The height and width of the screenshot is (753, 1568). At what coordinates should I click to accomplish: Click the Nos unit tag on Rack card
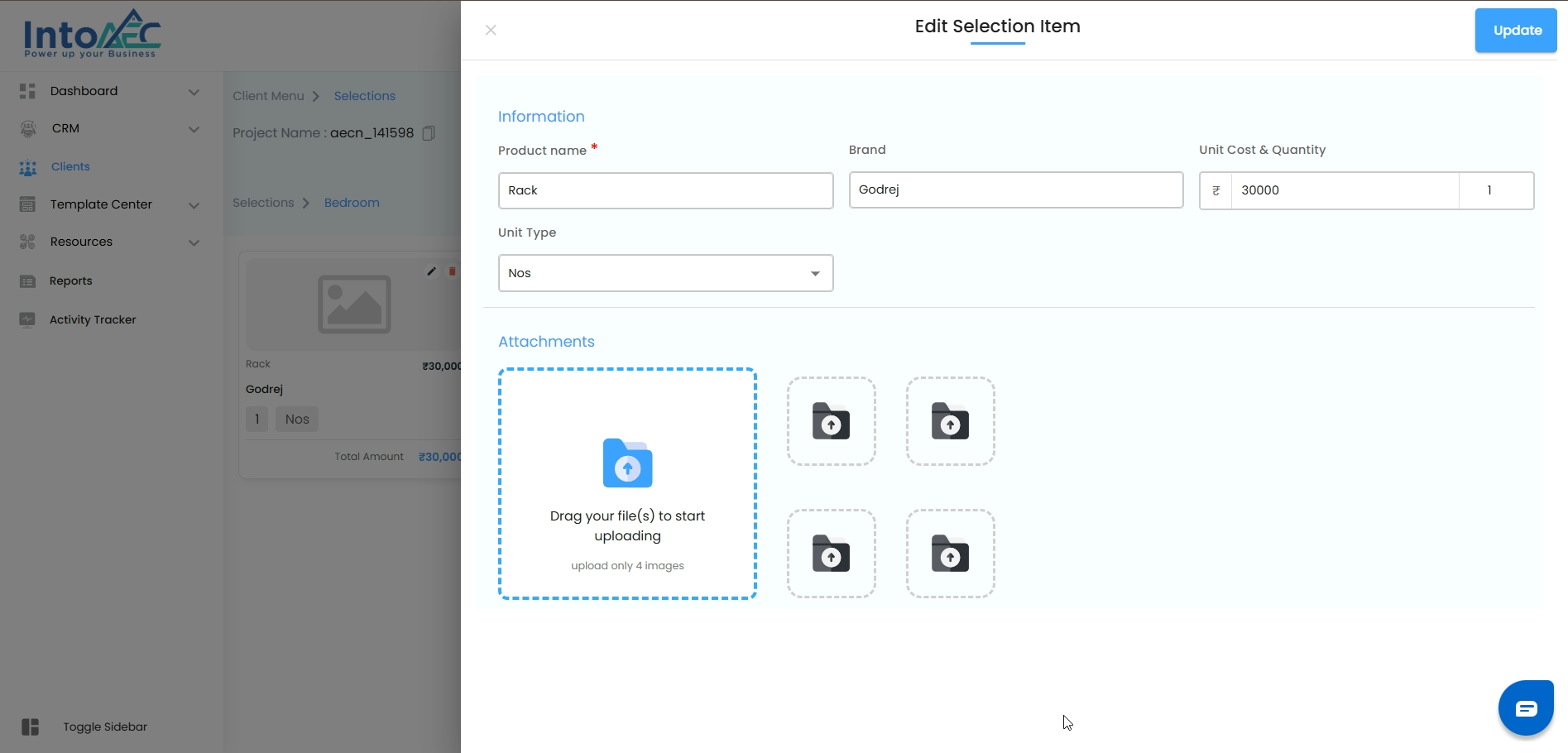pos(297,420)
